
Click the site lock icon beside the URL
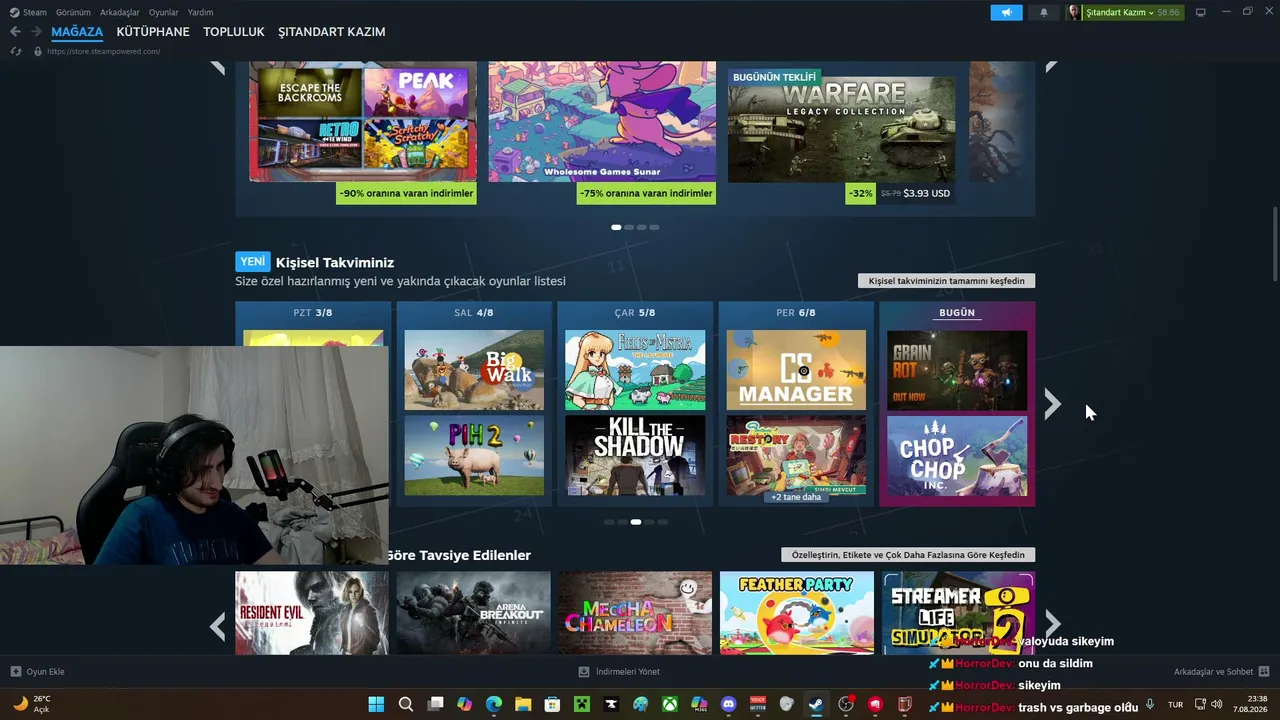pyautogui.click(x=38, y=51)
